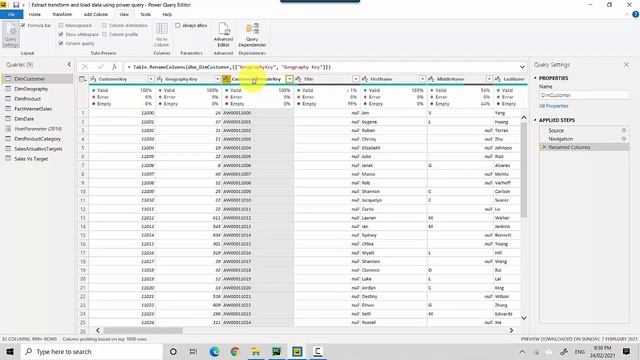Switch to the Home ribbon tab
The width and height of the screenshot is (640, 360).
[35, 14]
